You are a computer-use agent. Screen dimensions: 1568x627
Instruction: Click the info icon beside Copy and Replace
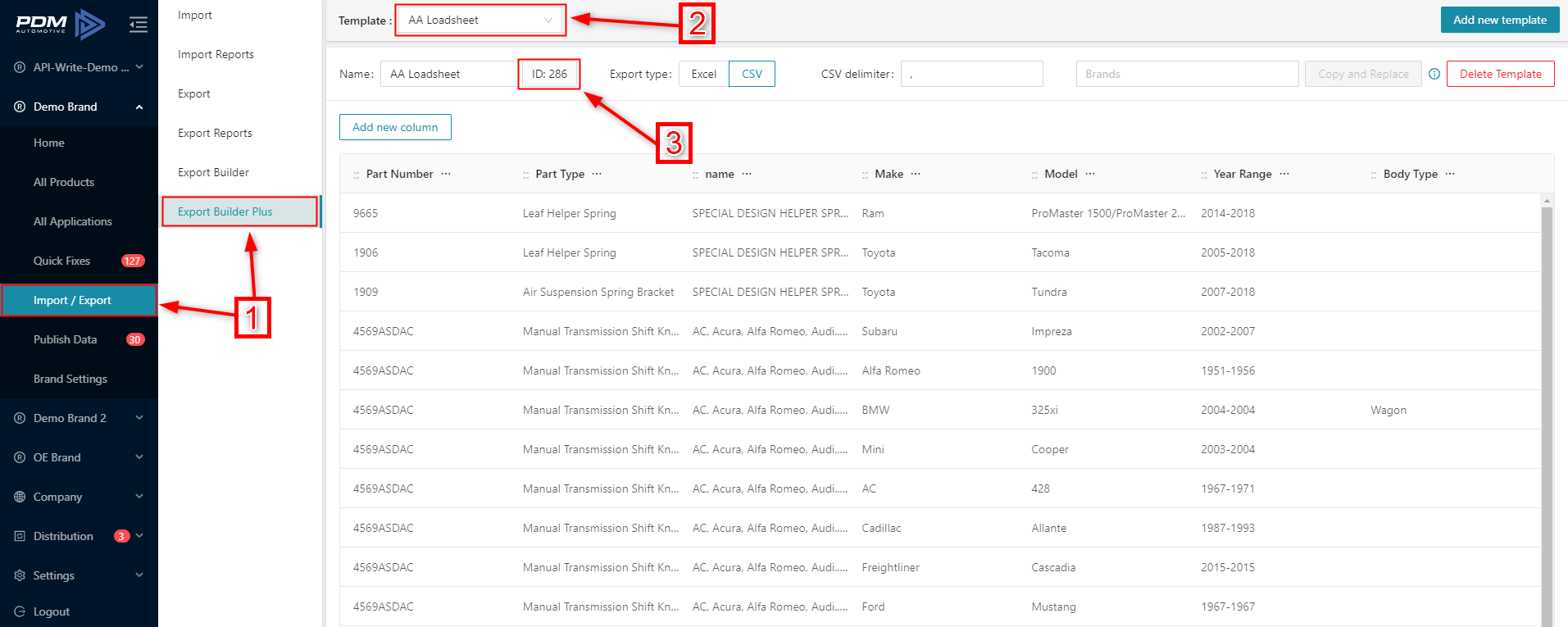click(x=1434, y=74)
